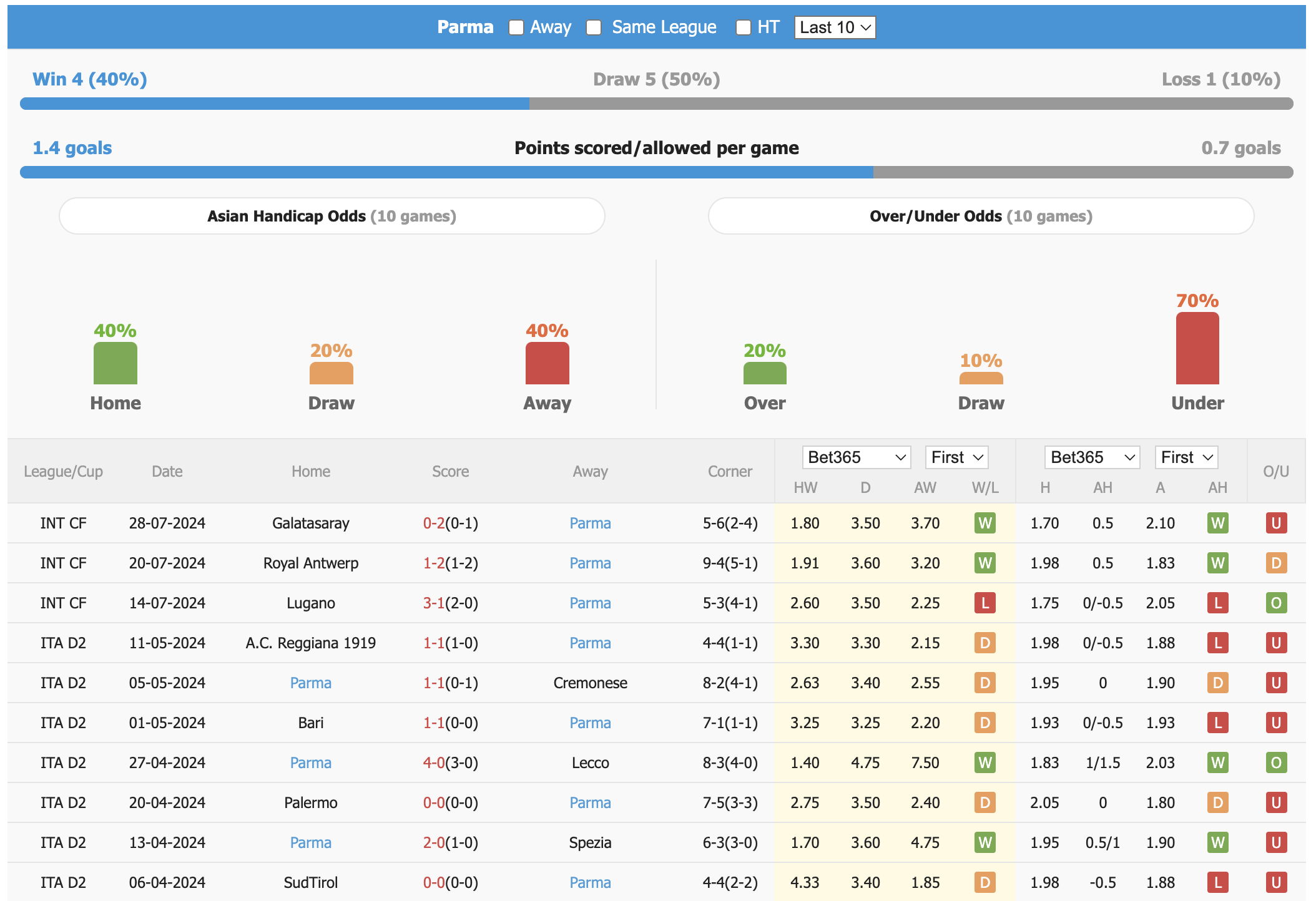This screenshot has height=901, width=1316.
Task: Select the Asian Handicap Odds tab
Action: (332, 216)
